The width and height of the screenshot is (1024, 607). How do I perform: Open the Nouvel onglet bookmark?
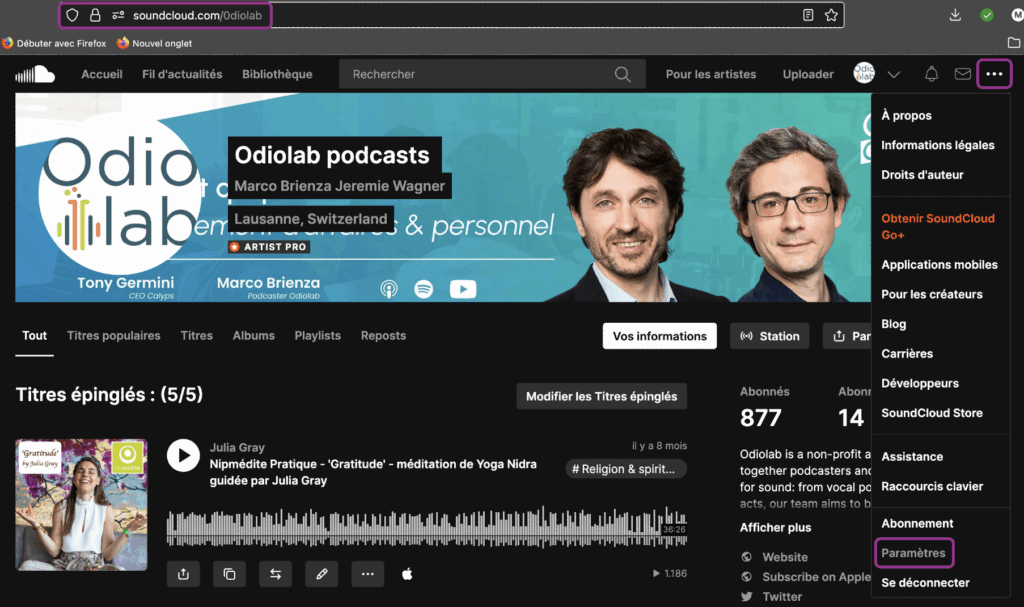click(x=155, y=43)
